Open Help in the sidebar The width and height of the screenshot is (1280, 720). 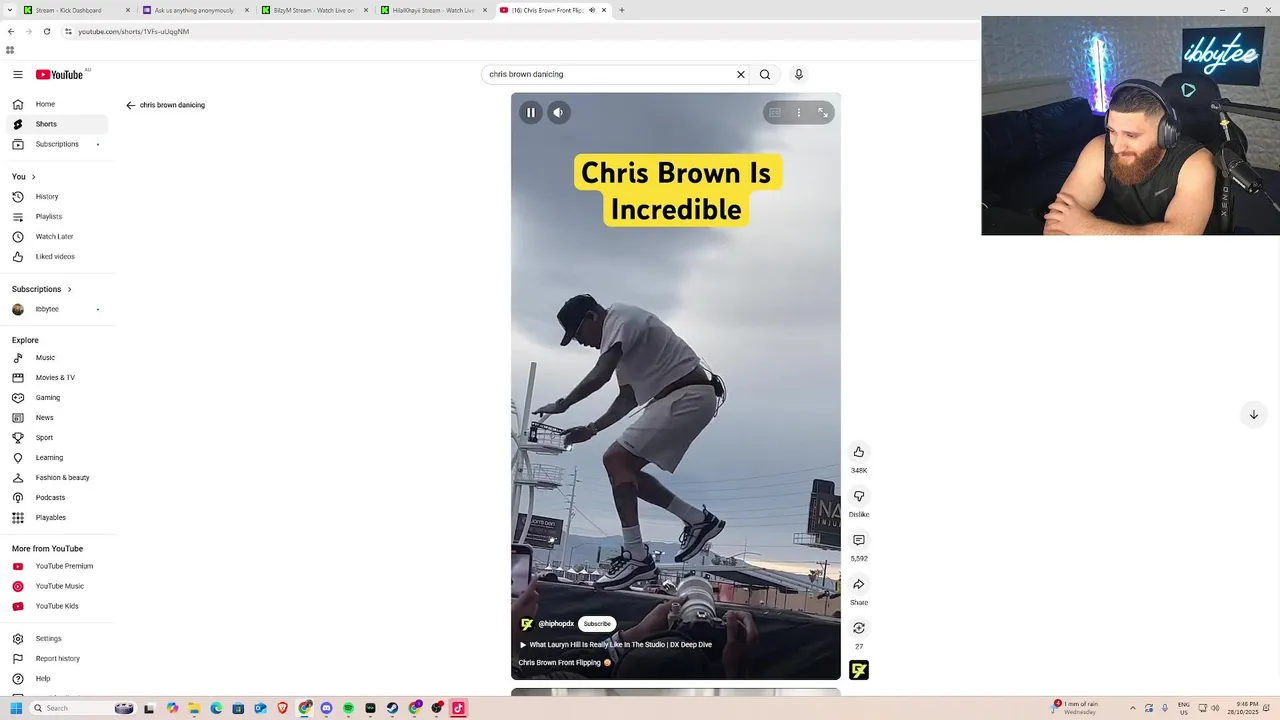point(57,679)
